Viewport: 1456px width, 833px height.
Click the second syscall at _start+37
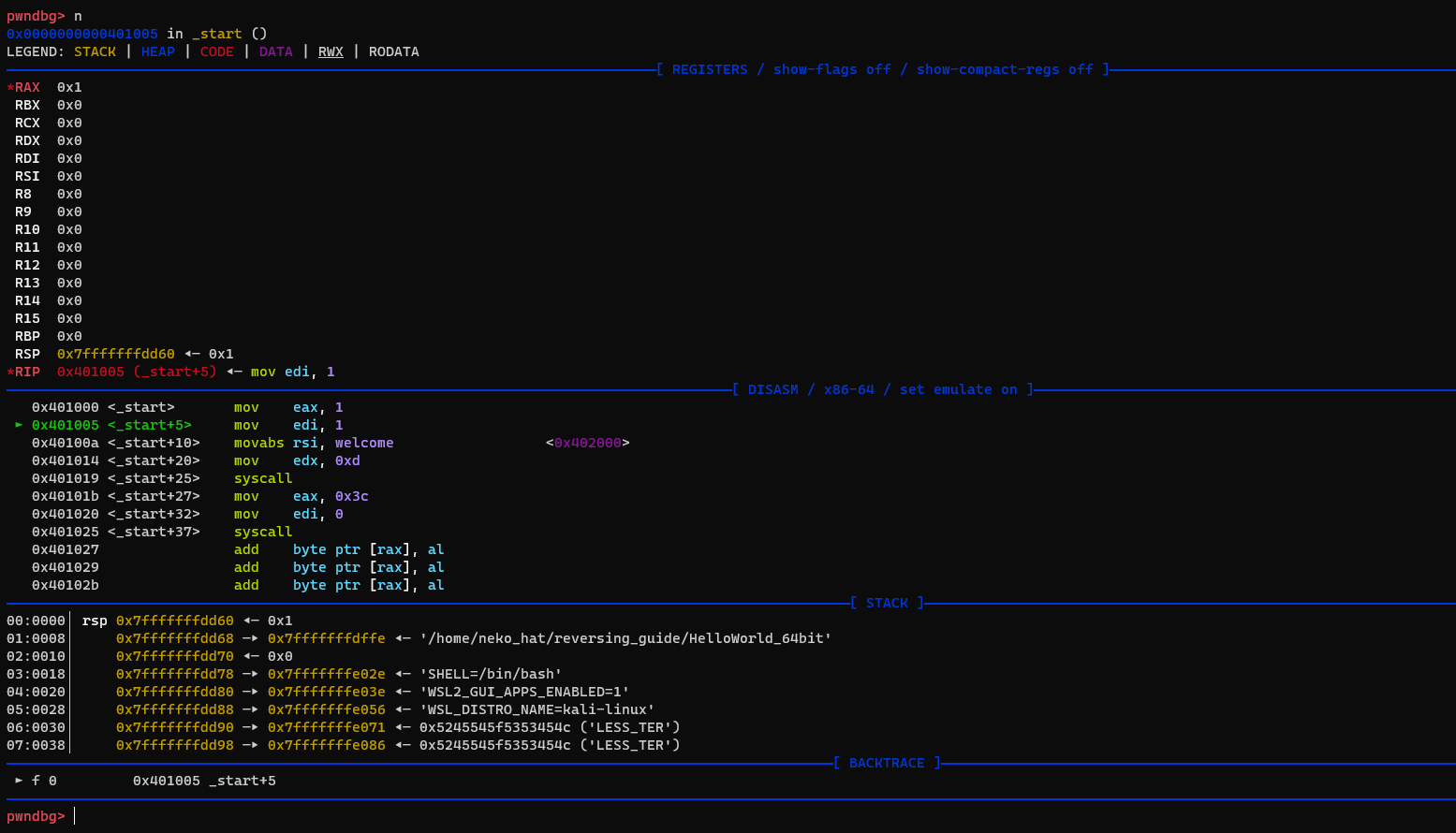(x=263, y=532)
